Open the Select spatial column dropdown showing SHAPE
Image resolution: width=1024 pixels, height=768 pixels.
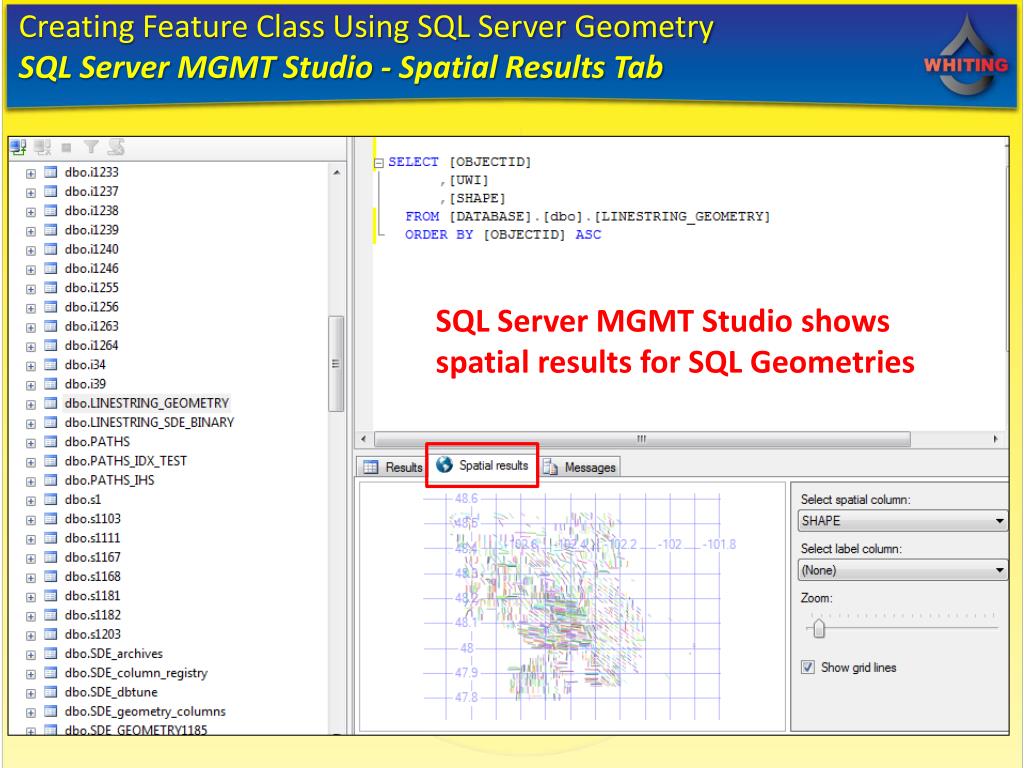click(x=902, y=521)
